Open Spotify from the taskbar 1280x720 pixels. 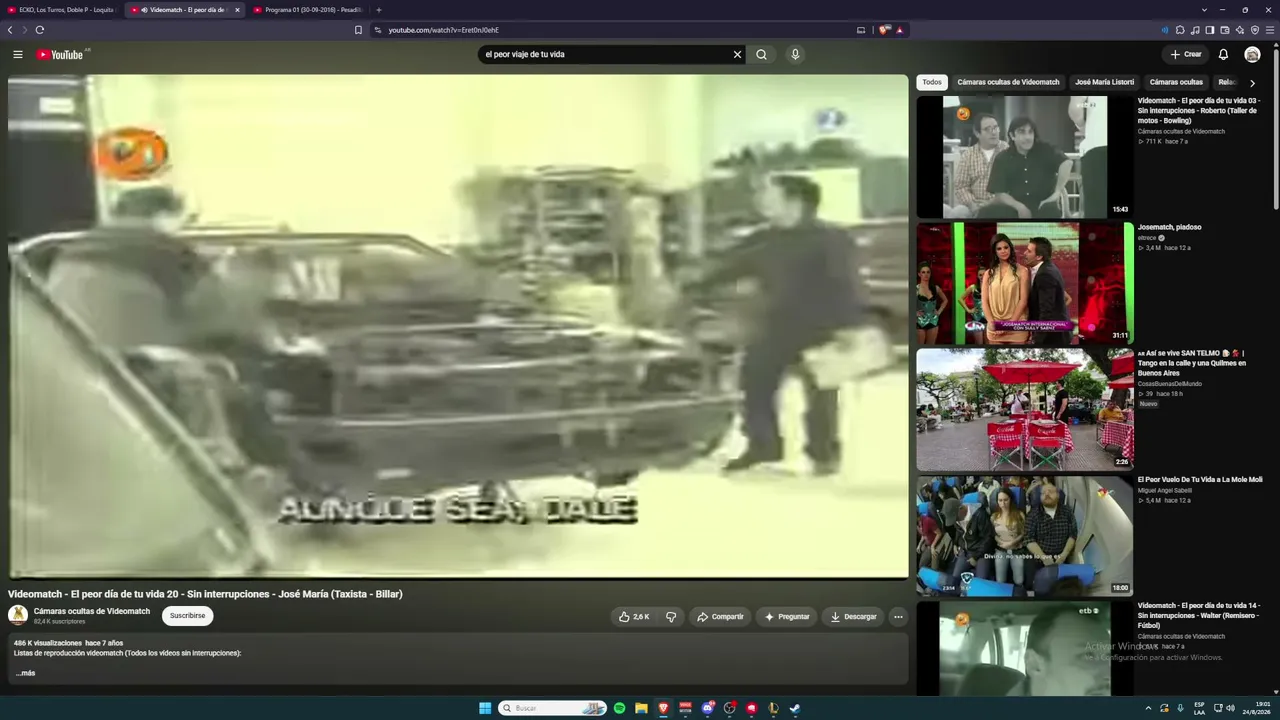619,708
